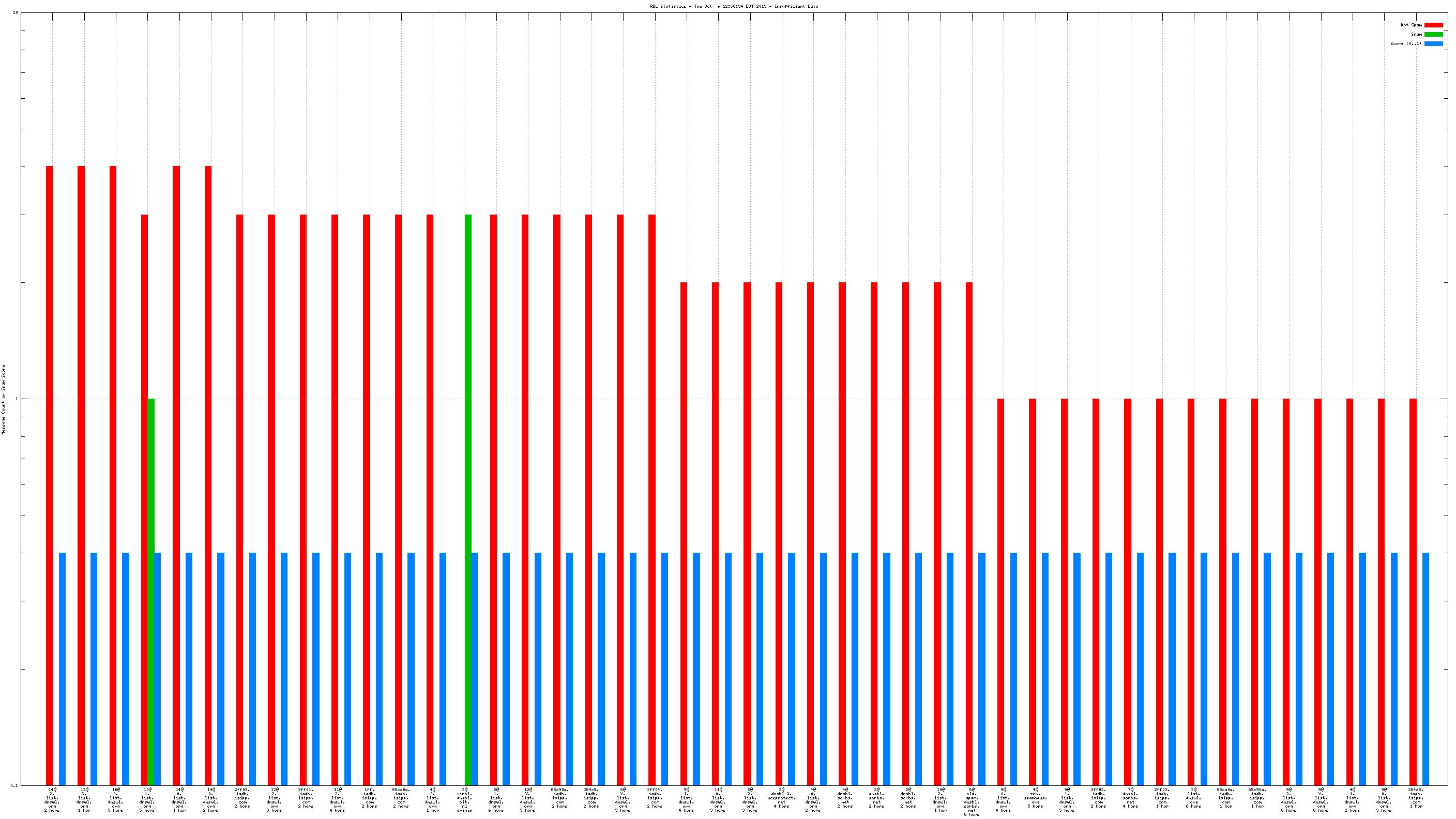Click the Y-axis tick label 0.1
The width and height of the screenshot is (1456, 819).
pos(14,785)
